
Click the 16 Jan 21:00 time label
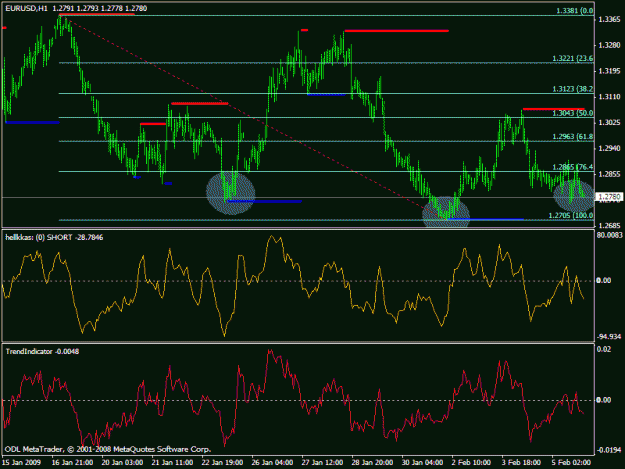click(73, 463)
